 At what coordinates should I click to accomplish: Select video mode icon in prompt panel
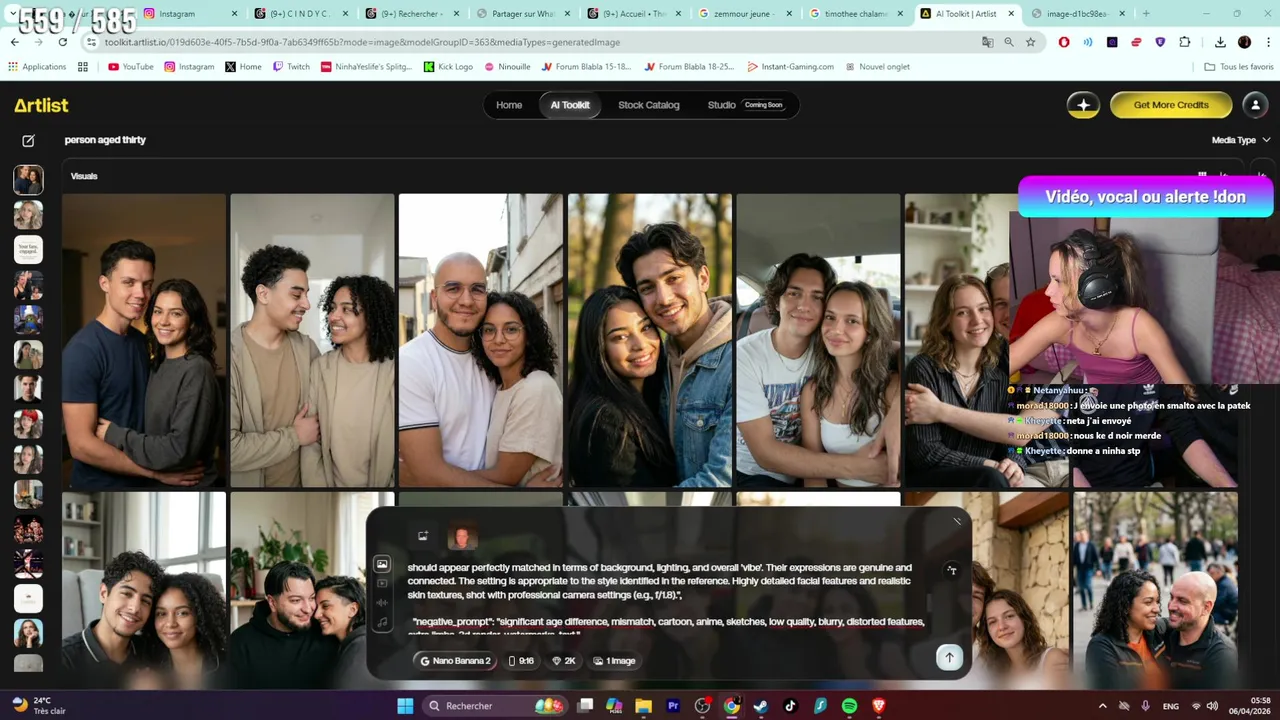pyautogui.click(x=382, y=584)
